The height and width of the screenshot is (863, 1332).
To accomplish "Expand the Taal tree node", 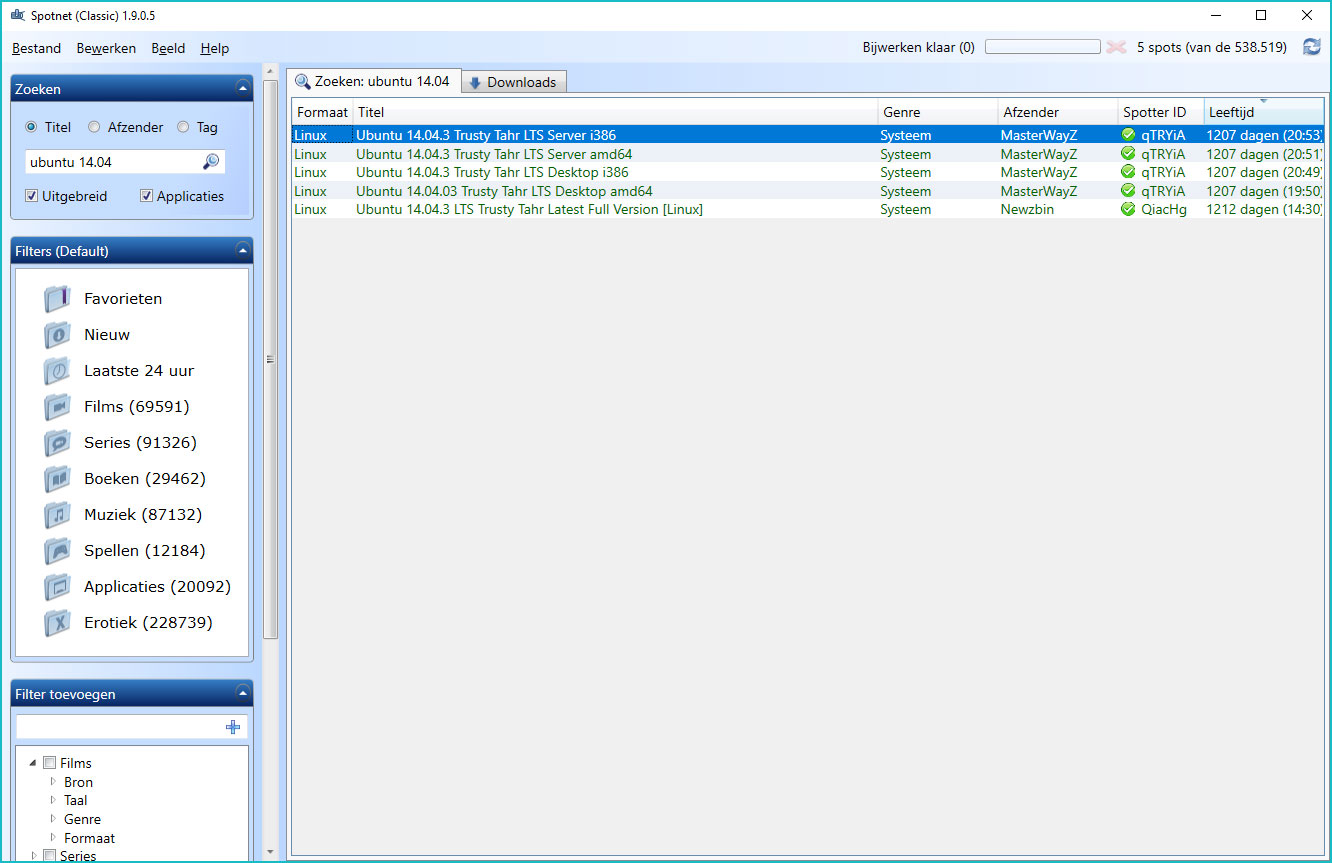I will pos(53,800).
